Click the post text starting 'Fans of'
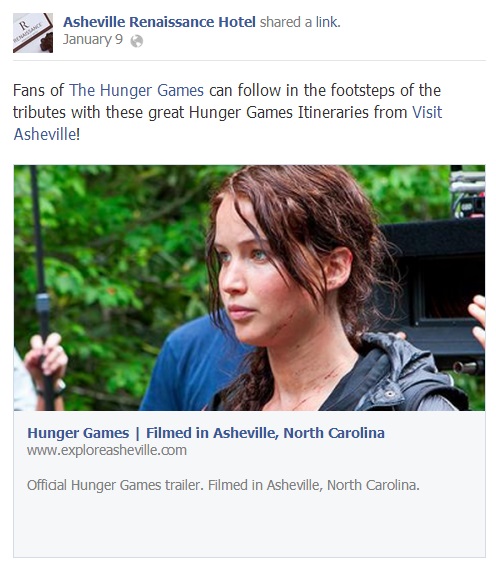This screenshot has width=496, height=568. click(x=227, y=112)
